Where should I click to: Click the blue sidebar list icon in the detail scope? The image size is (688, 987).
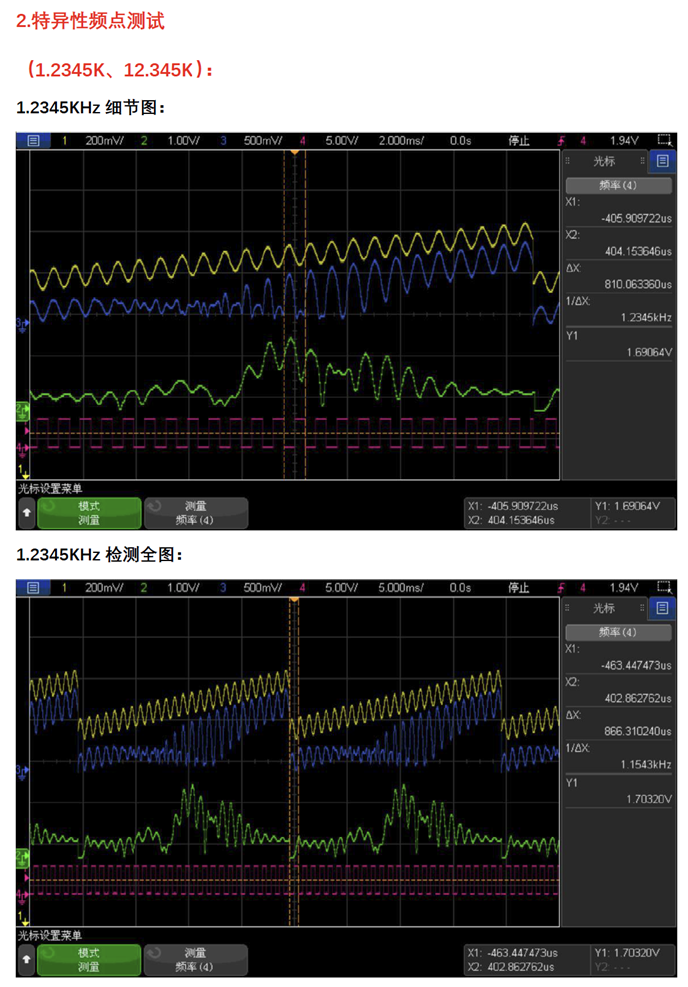coord(661,161)
